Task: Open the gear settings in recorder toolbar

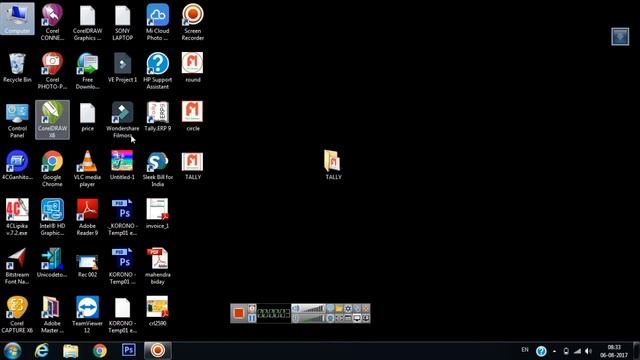Action: click(348, 309)
